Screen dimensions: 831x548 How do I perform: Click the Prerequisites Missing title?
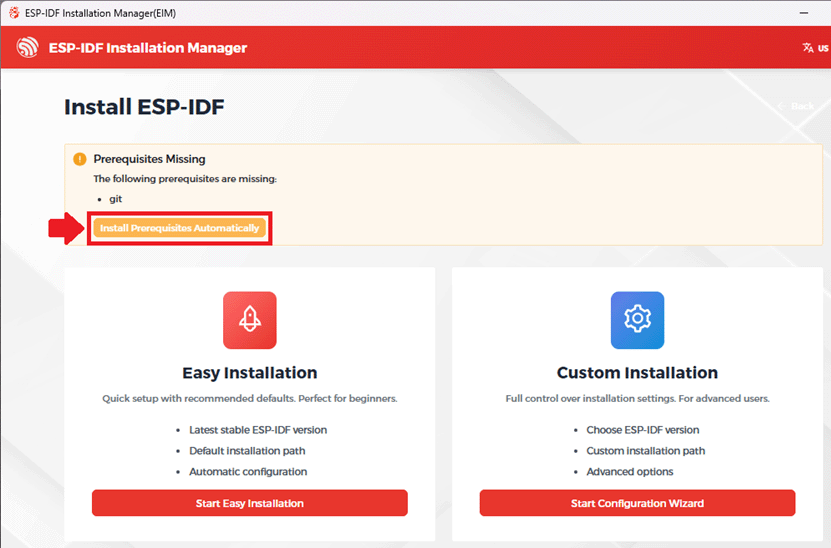tap(149, 159)
